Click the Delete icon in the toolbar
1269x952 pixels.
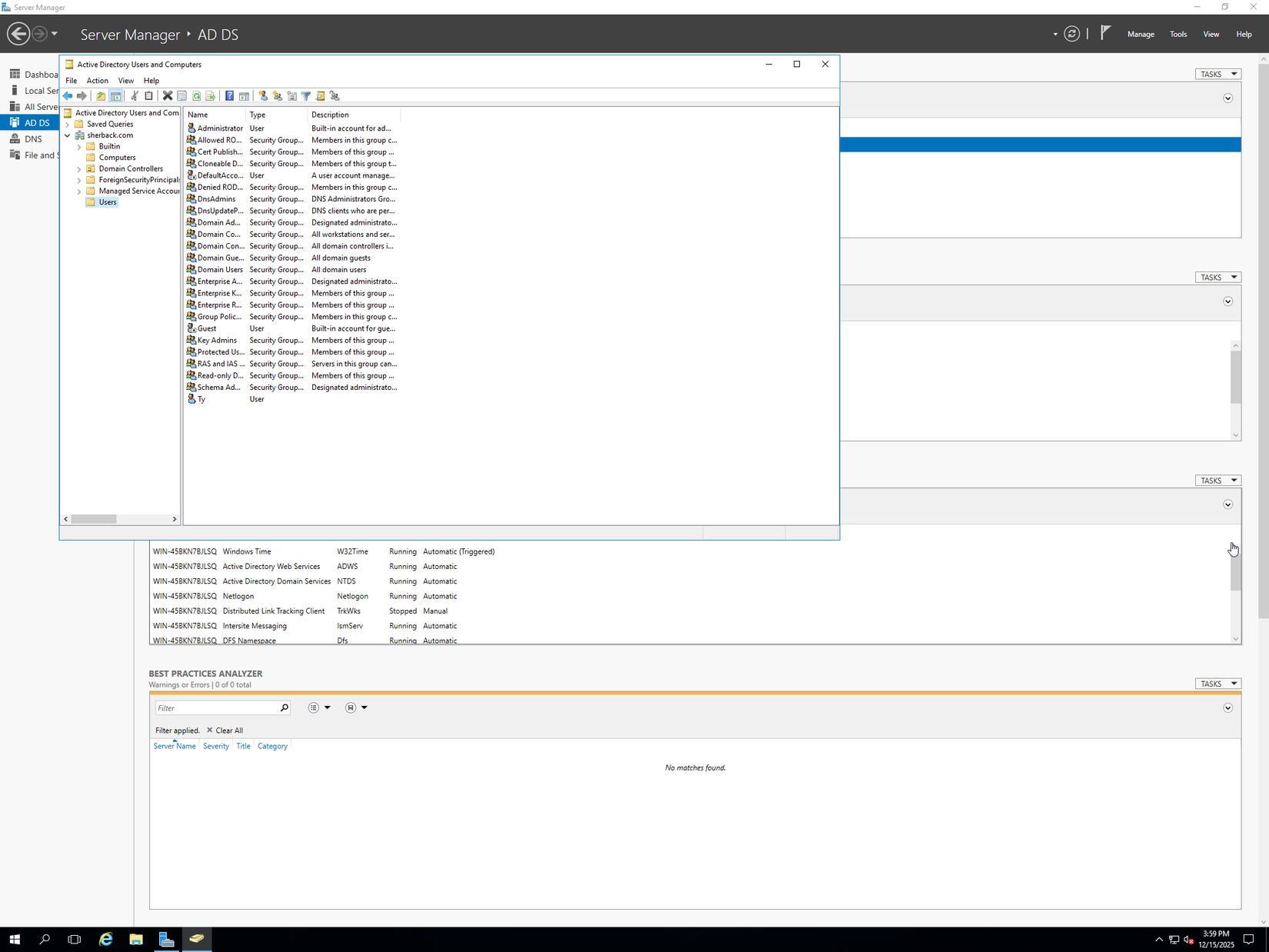167,95
